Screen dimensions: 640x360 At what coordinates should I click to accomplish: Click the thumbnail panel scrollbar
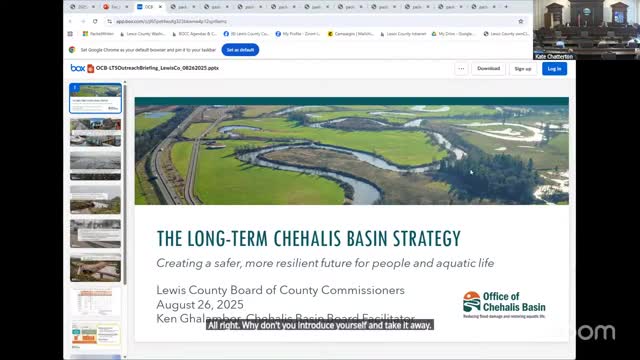[125, 186]
